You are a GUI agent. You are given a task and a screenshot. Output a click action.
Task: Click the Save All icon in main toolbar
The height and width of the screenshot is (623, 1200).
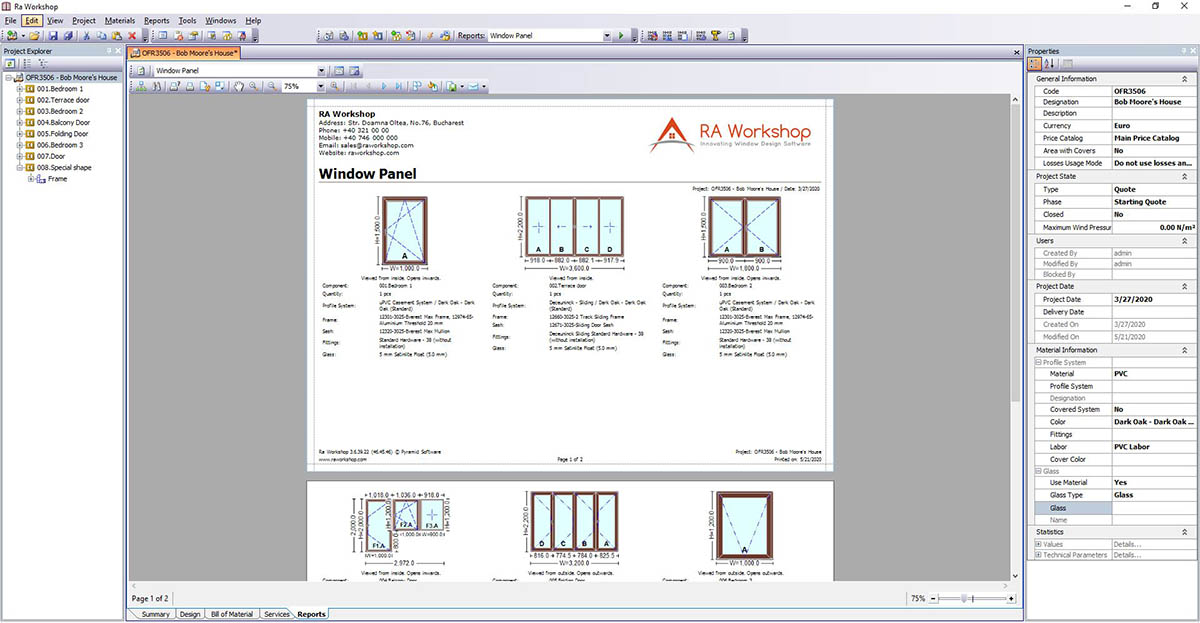pos(68,36)
